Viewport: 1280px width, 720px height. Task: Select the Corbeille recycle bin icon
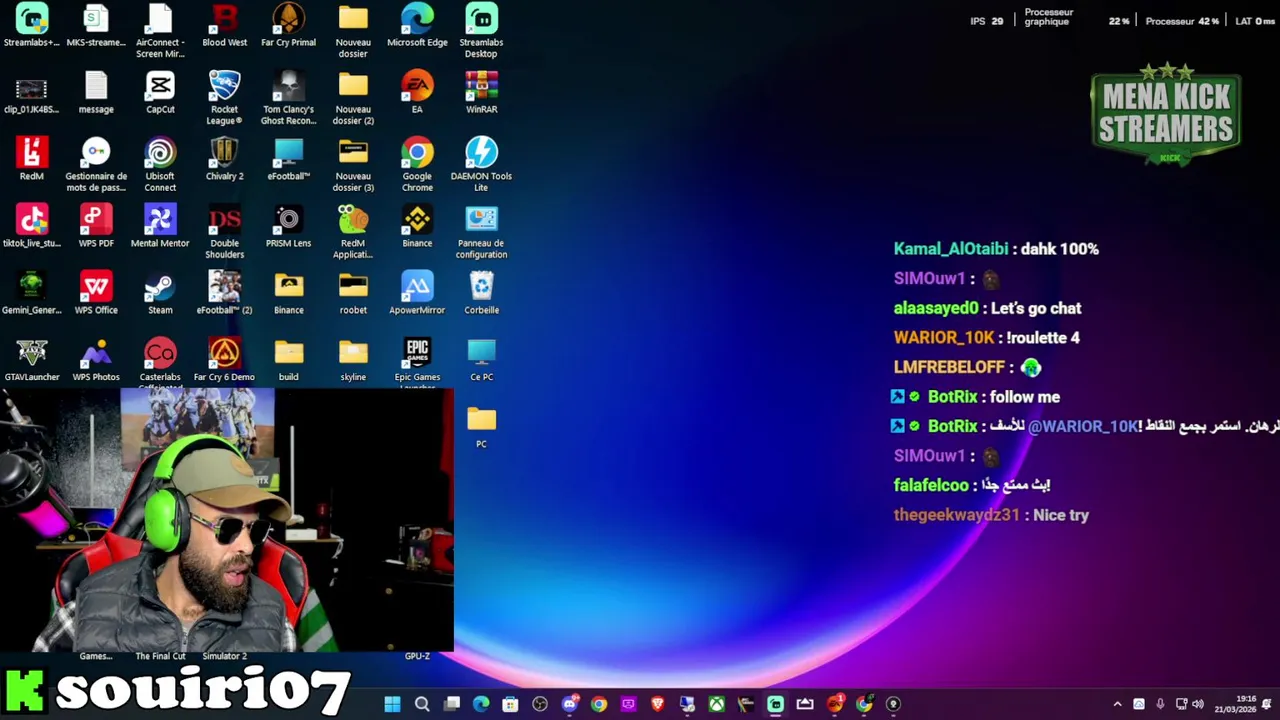481,293
